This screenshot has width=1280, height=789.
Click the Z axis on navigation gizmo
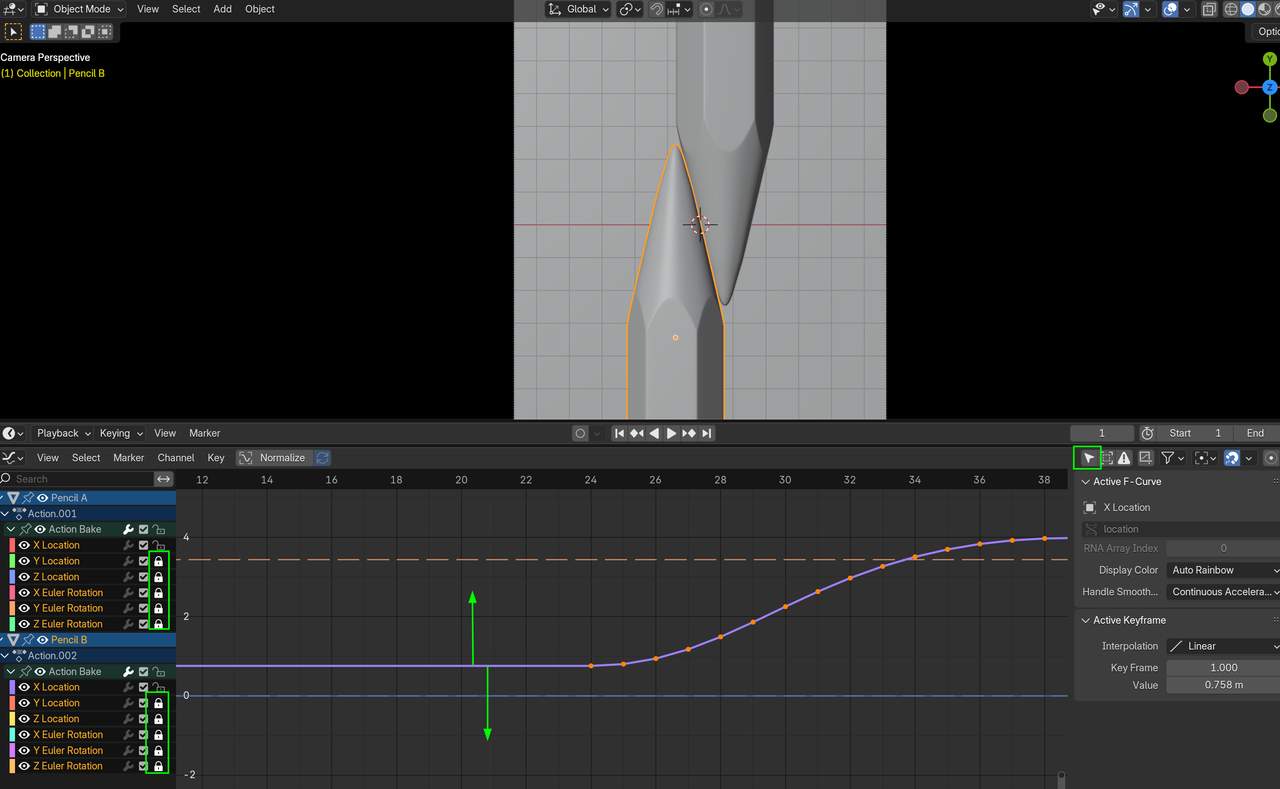[1270, 88]
